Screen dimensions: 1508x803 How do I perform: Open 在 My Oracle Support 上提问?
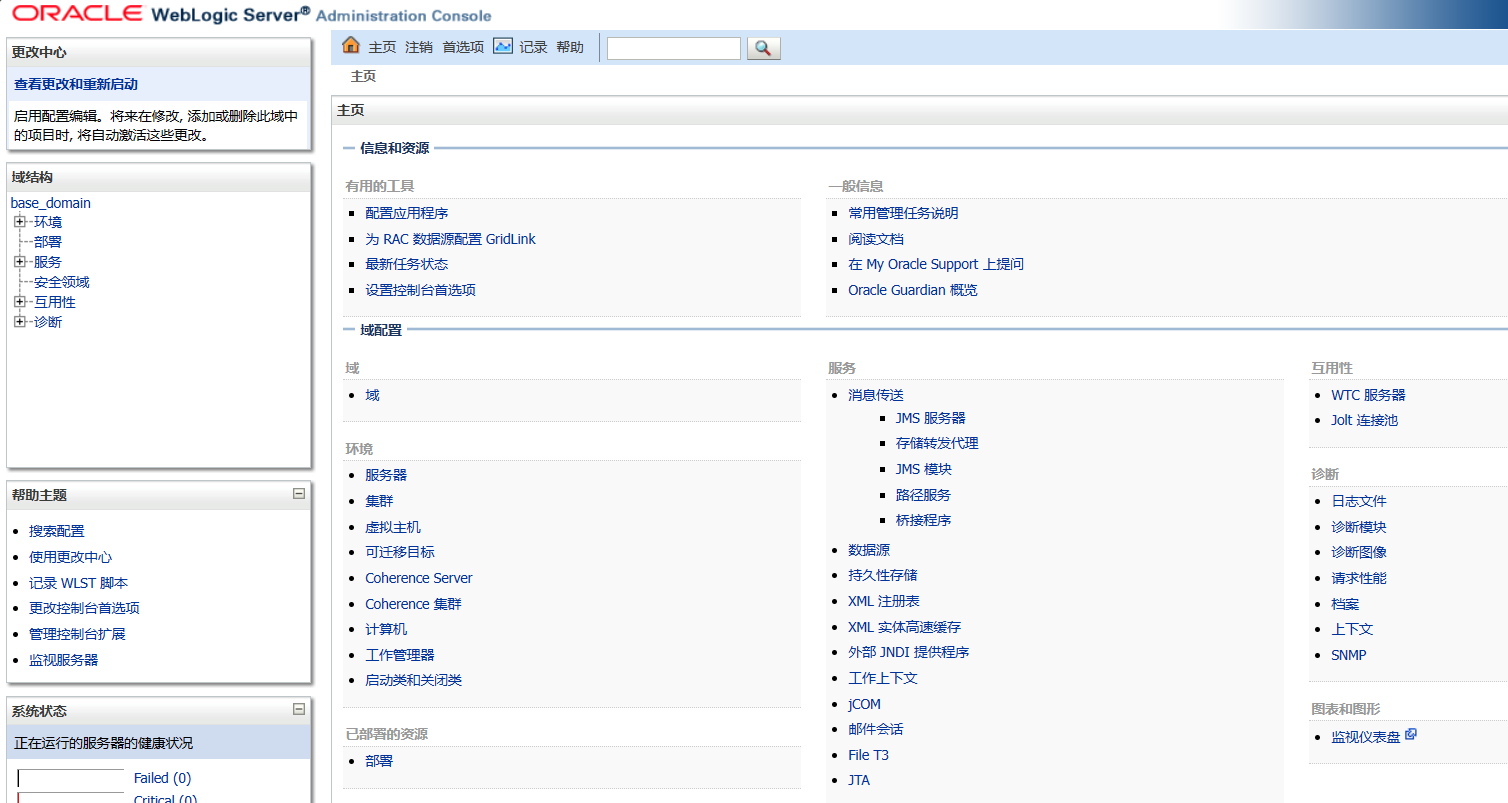[936, 264]
